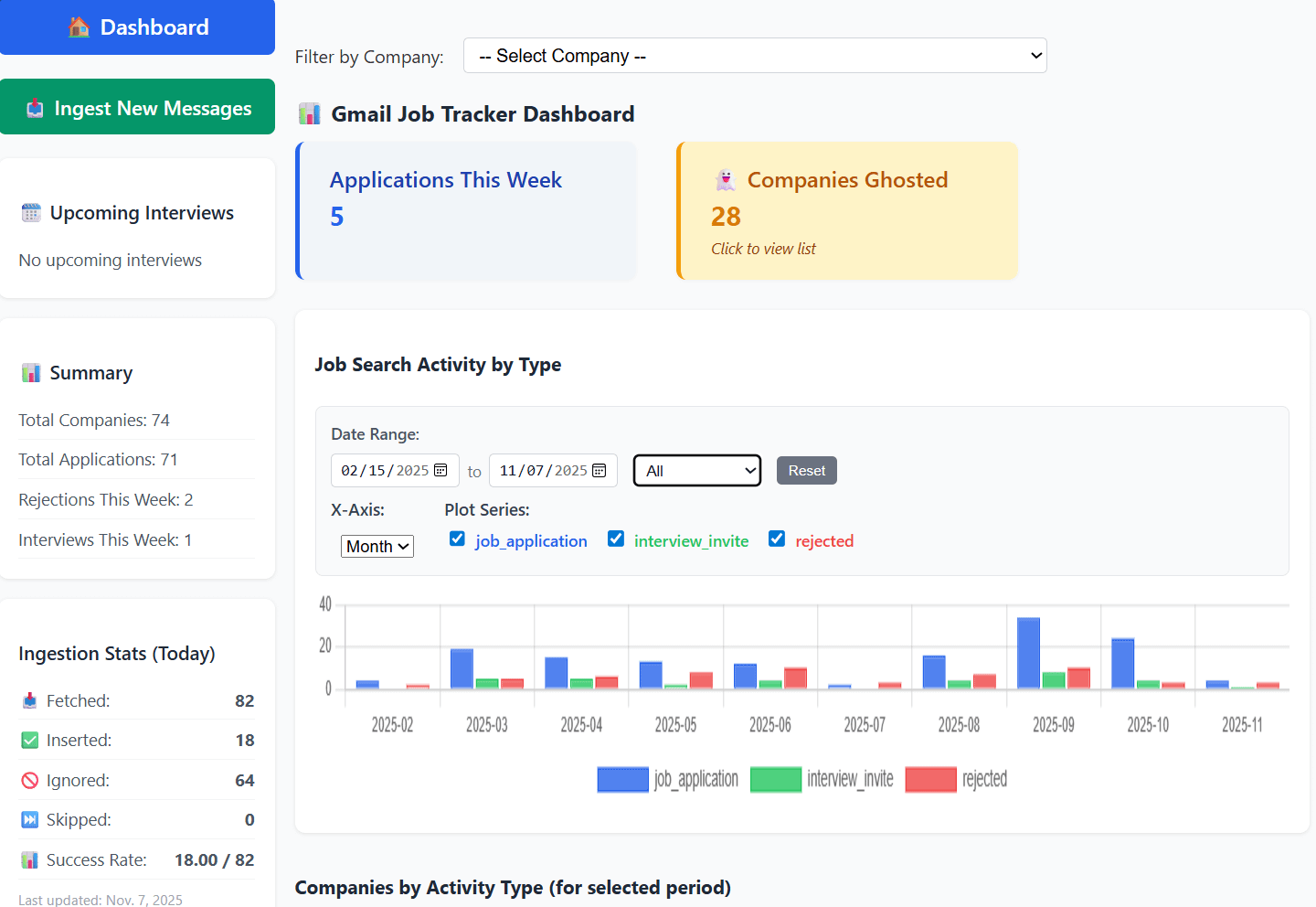Open the X-Axis Month dropdown

point(377,547)
